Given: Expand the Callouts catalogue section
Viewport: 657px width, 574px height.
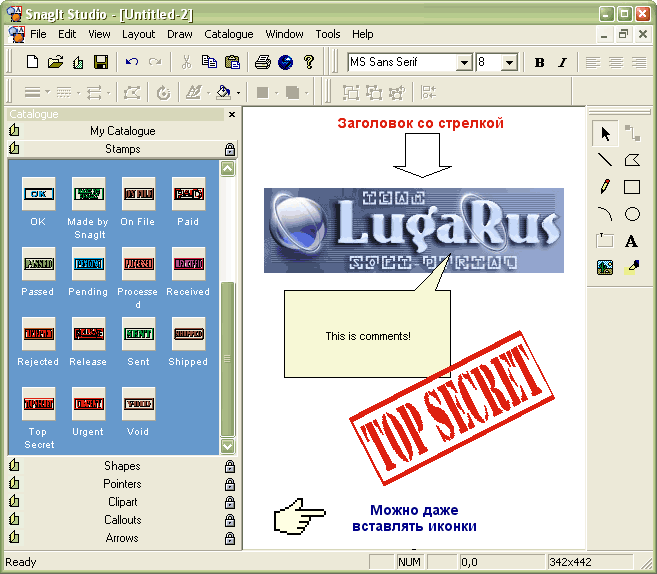Looking at the screenshot, I should click(122, 520).
